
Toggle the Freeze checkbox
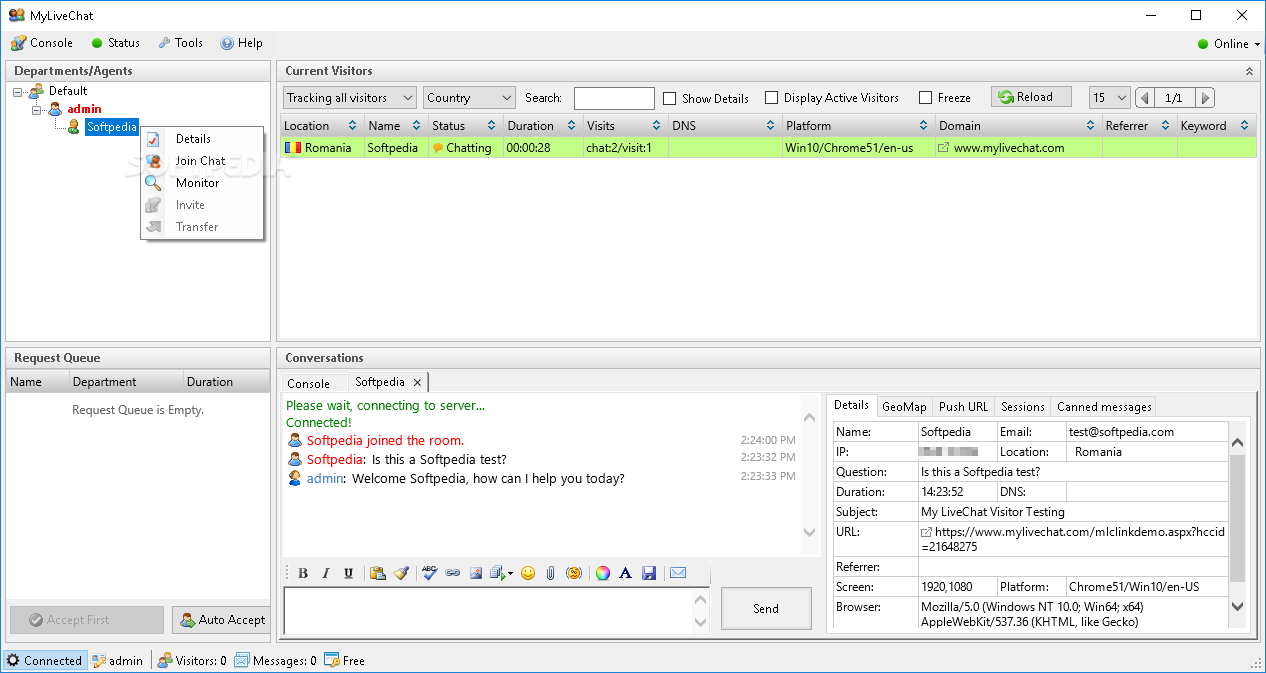[x=926, y=98]
